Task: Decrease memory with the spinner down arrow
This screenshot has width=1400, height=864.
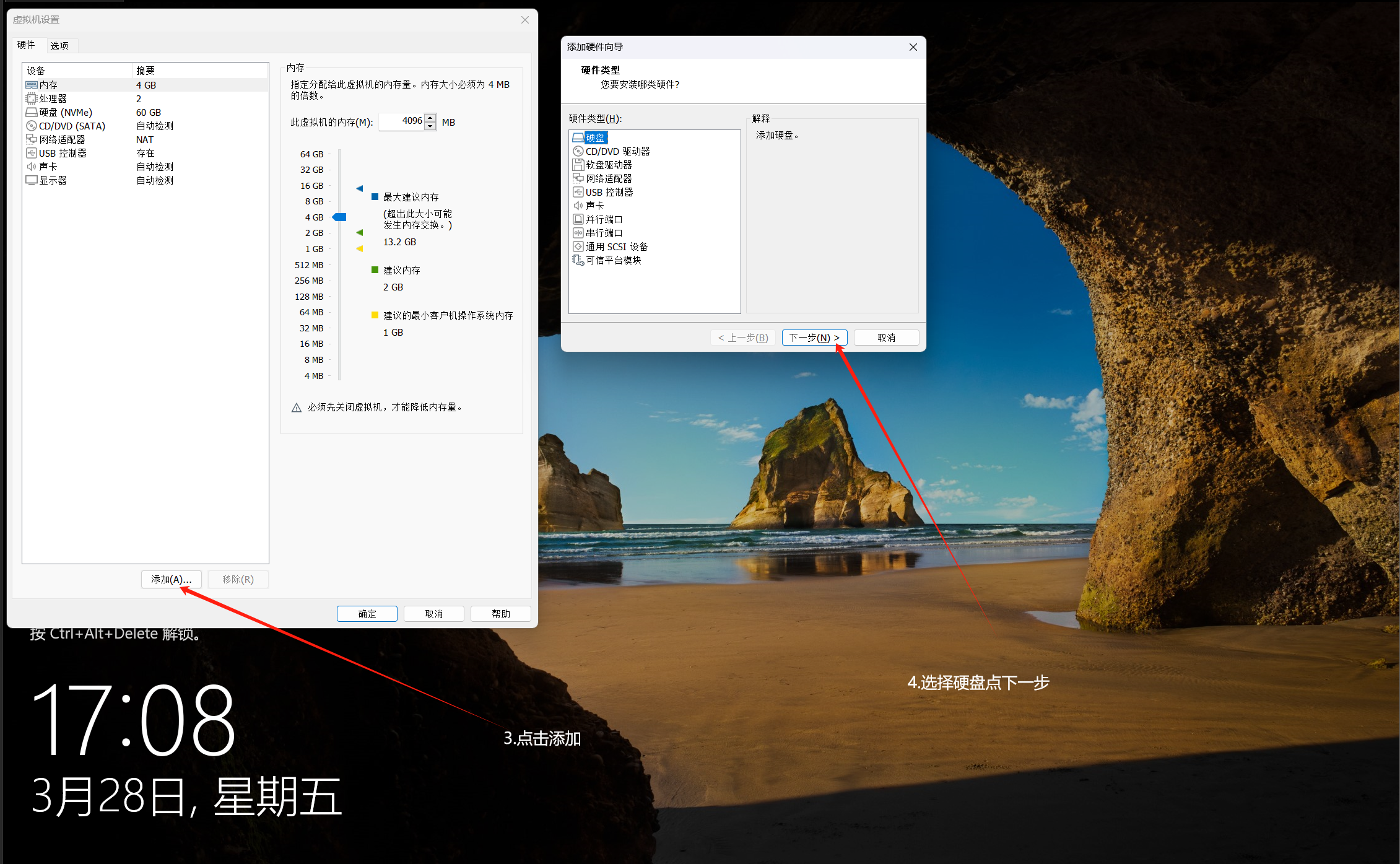Action: point(430,126)
